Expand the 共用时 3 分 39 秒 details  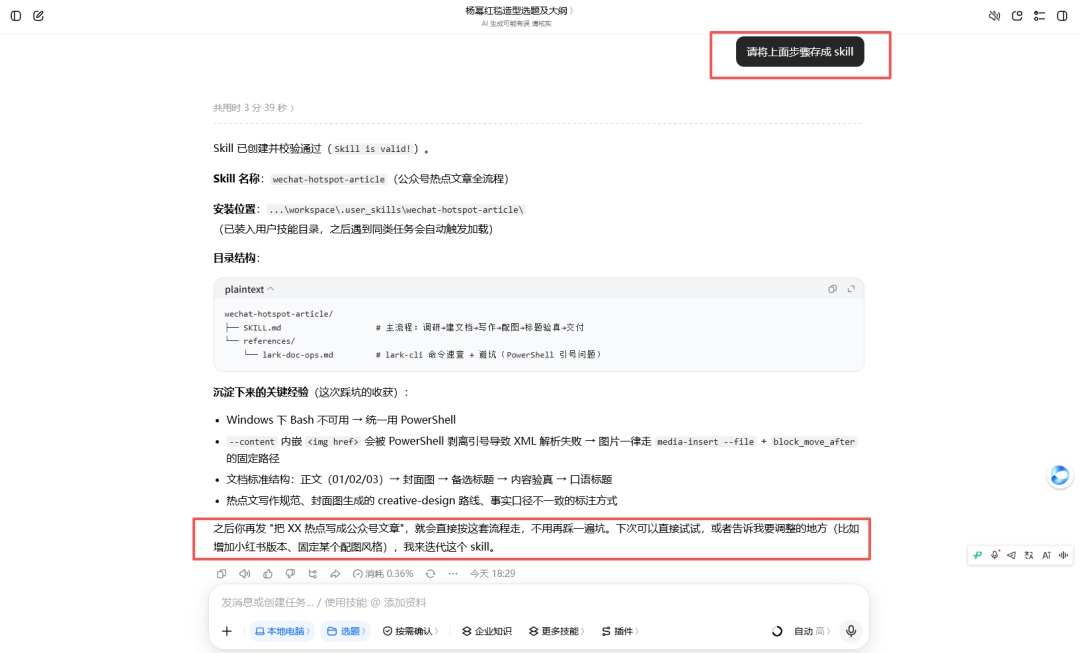pyautogui.click(x=253, y=107)
